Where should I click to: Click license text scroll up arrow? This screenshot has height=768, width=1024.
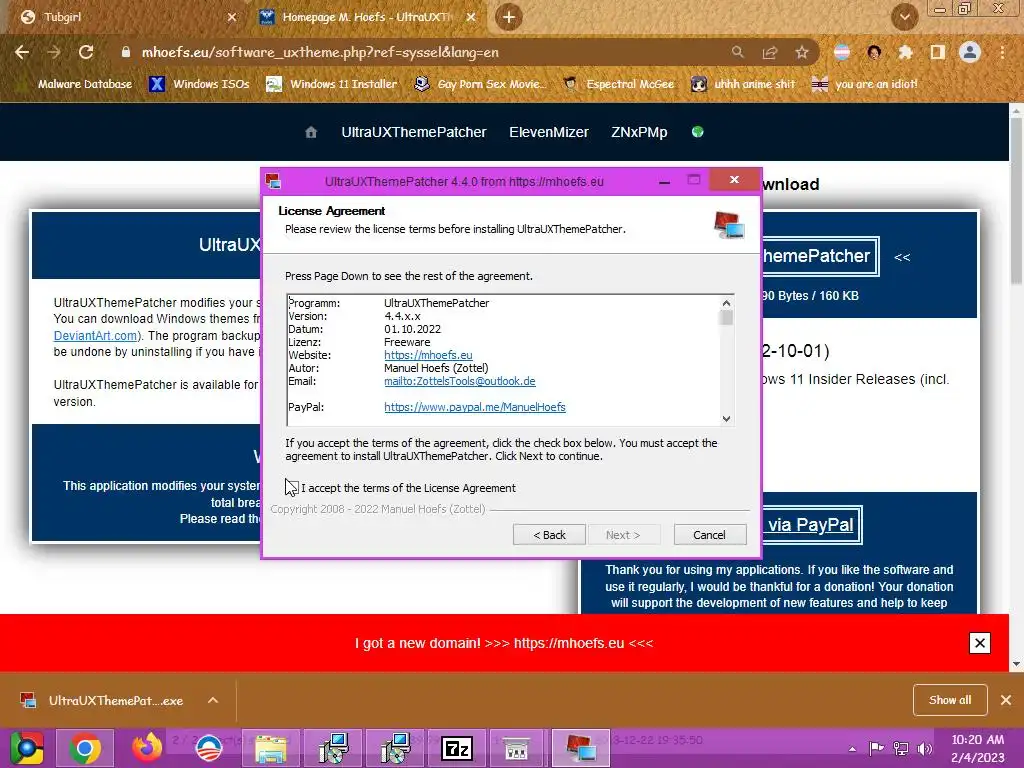[726, 302]
